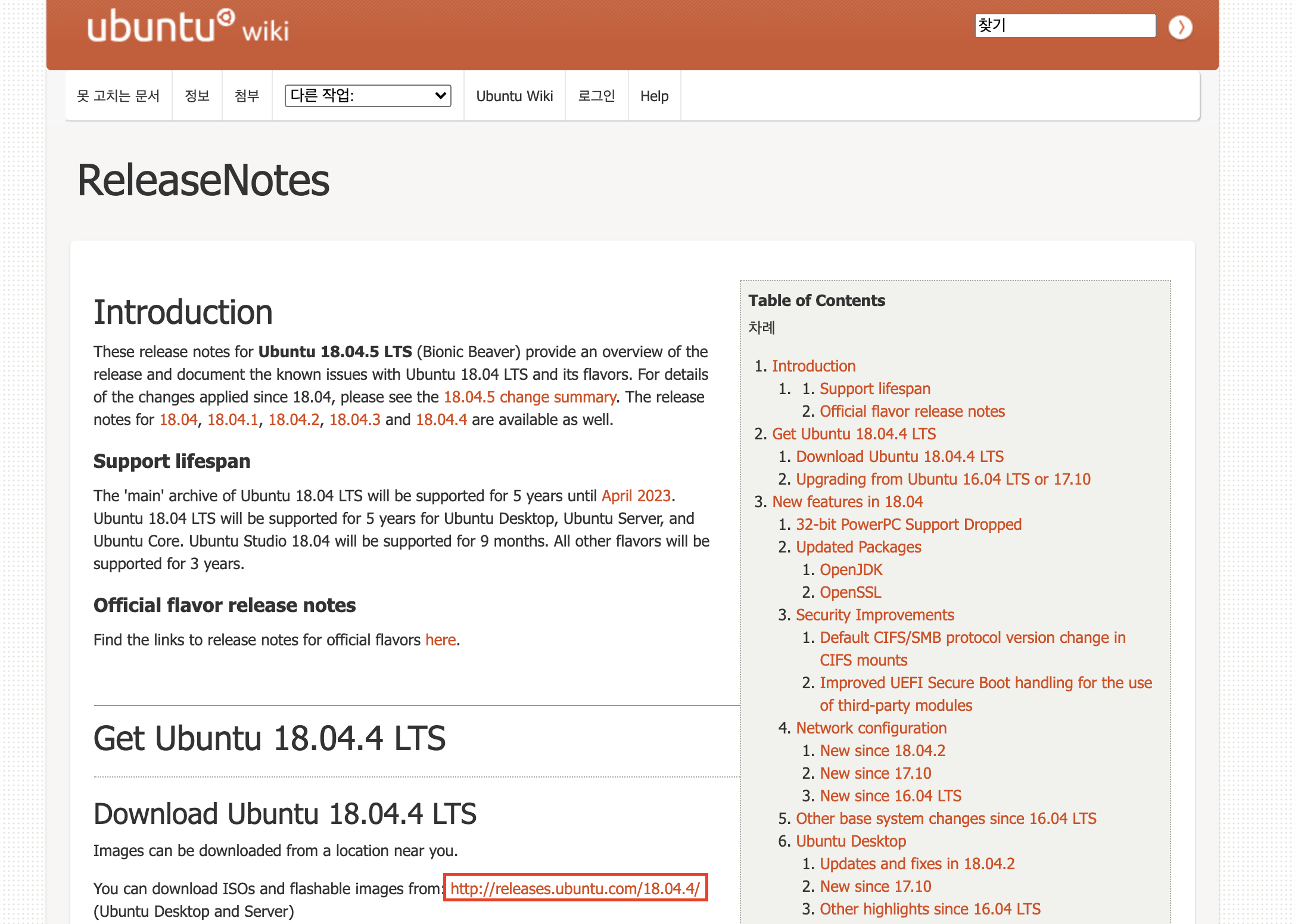Follow the 18.04.3 release notes link

[354, 420]
